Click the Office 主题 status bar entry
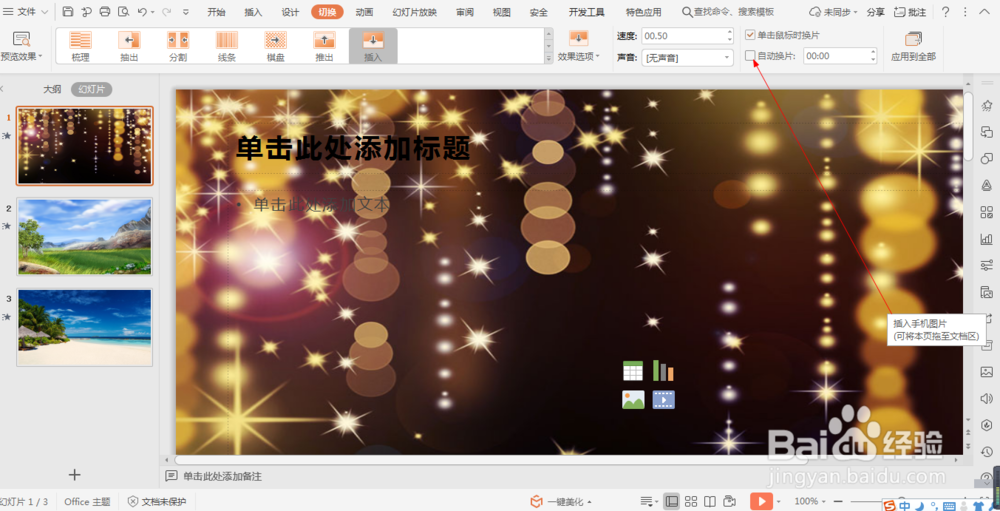 coord(87,501)
